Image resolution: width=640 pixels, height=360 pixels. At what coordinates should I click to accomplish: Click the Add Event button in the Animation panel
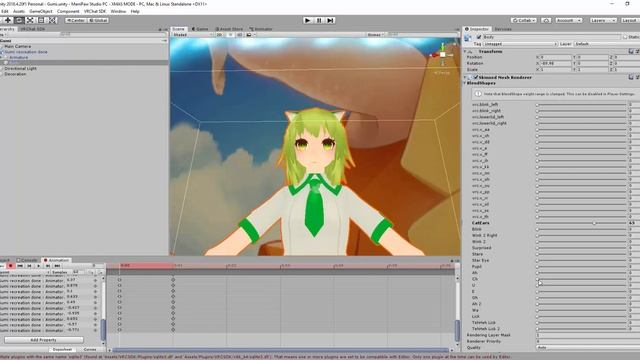100,272
